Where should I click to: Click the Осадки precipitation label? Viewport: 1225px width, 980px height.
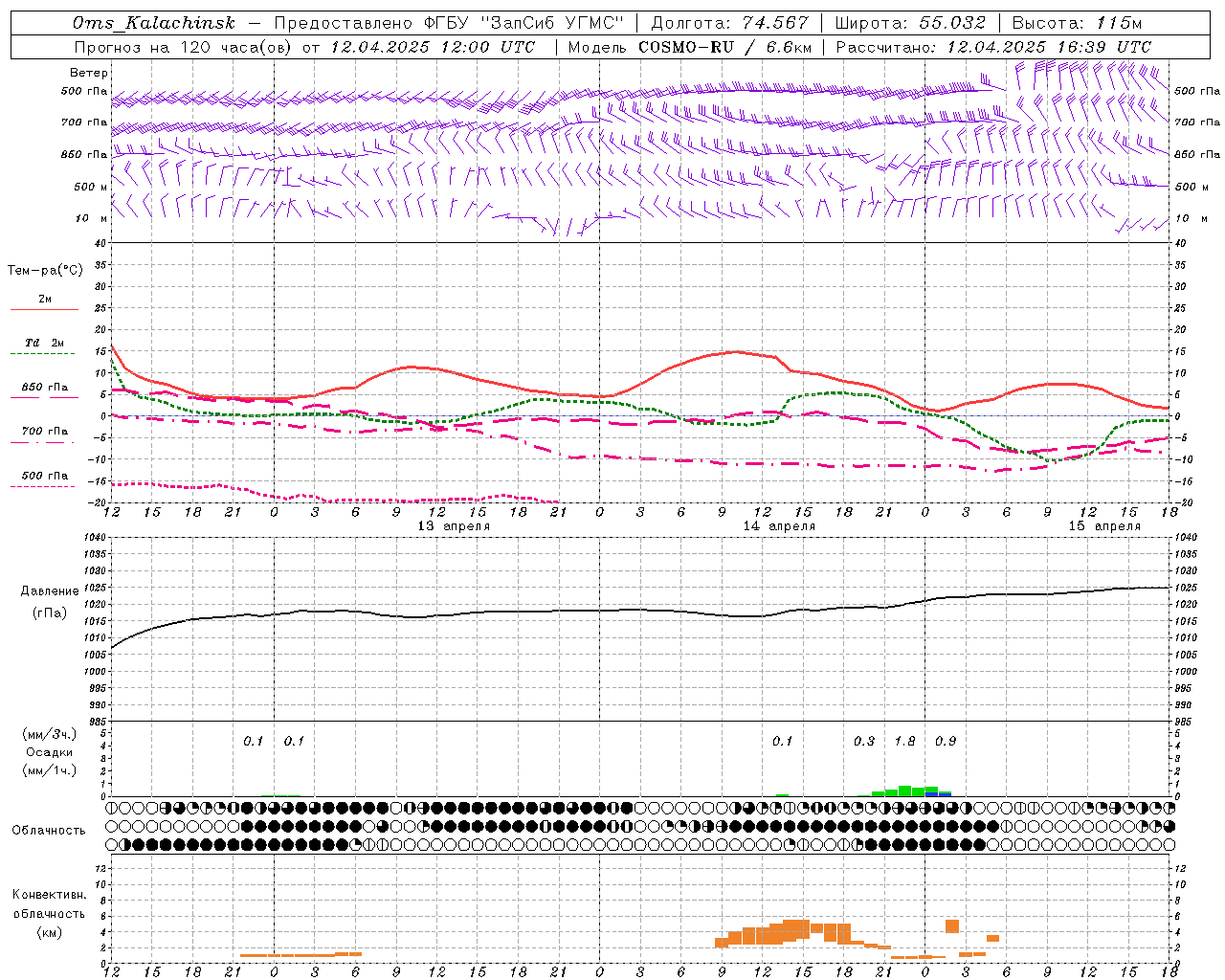coord(49,752)
